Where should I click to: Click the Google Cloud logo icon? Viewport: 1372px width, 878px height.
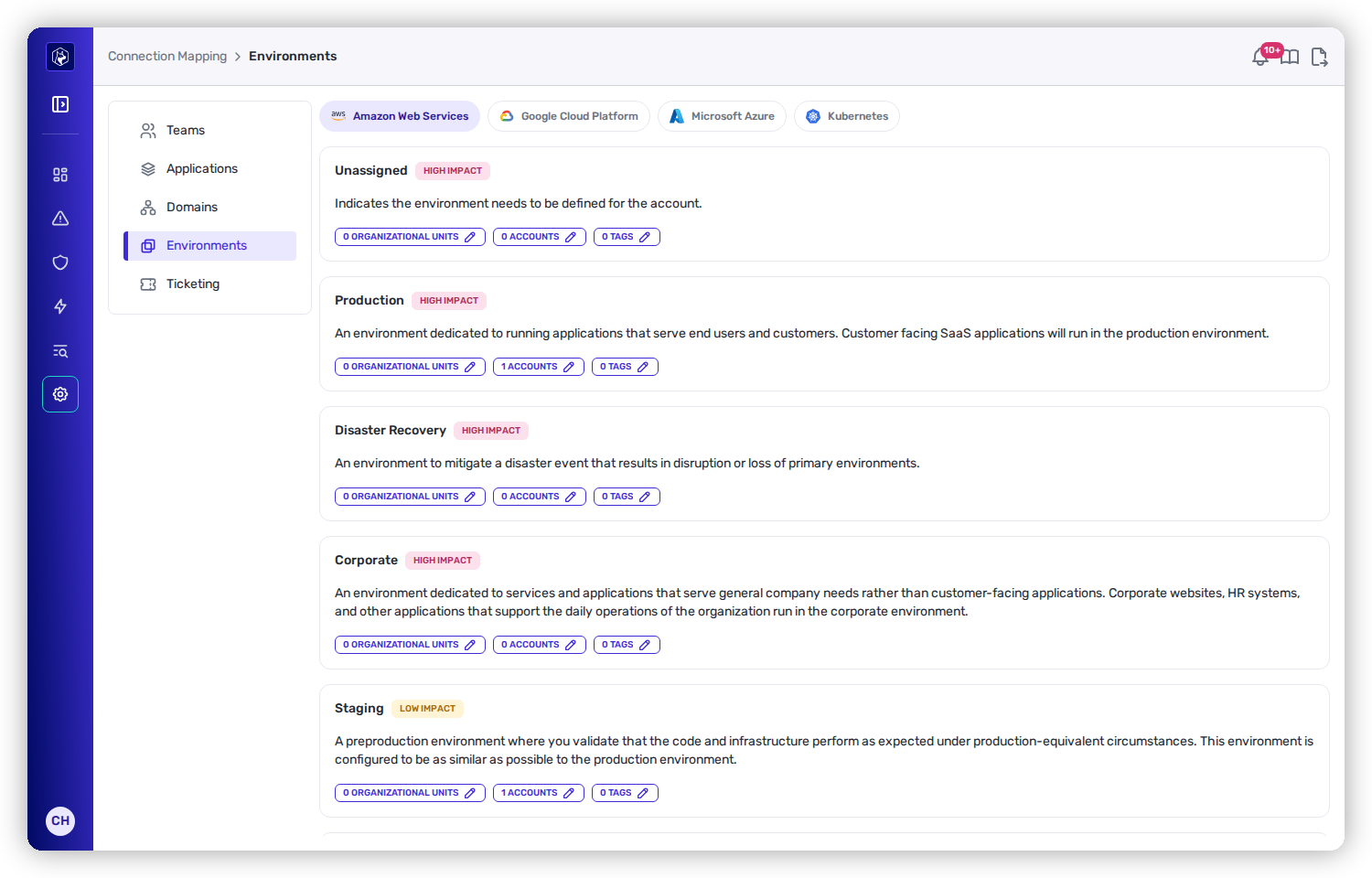coord(507,116)
